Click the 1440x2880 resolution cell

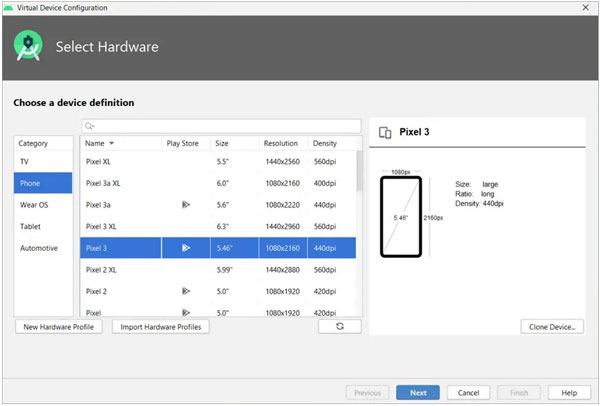point(283,269)
